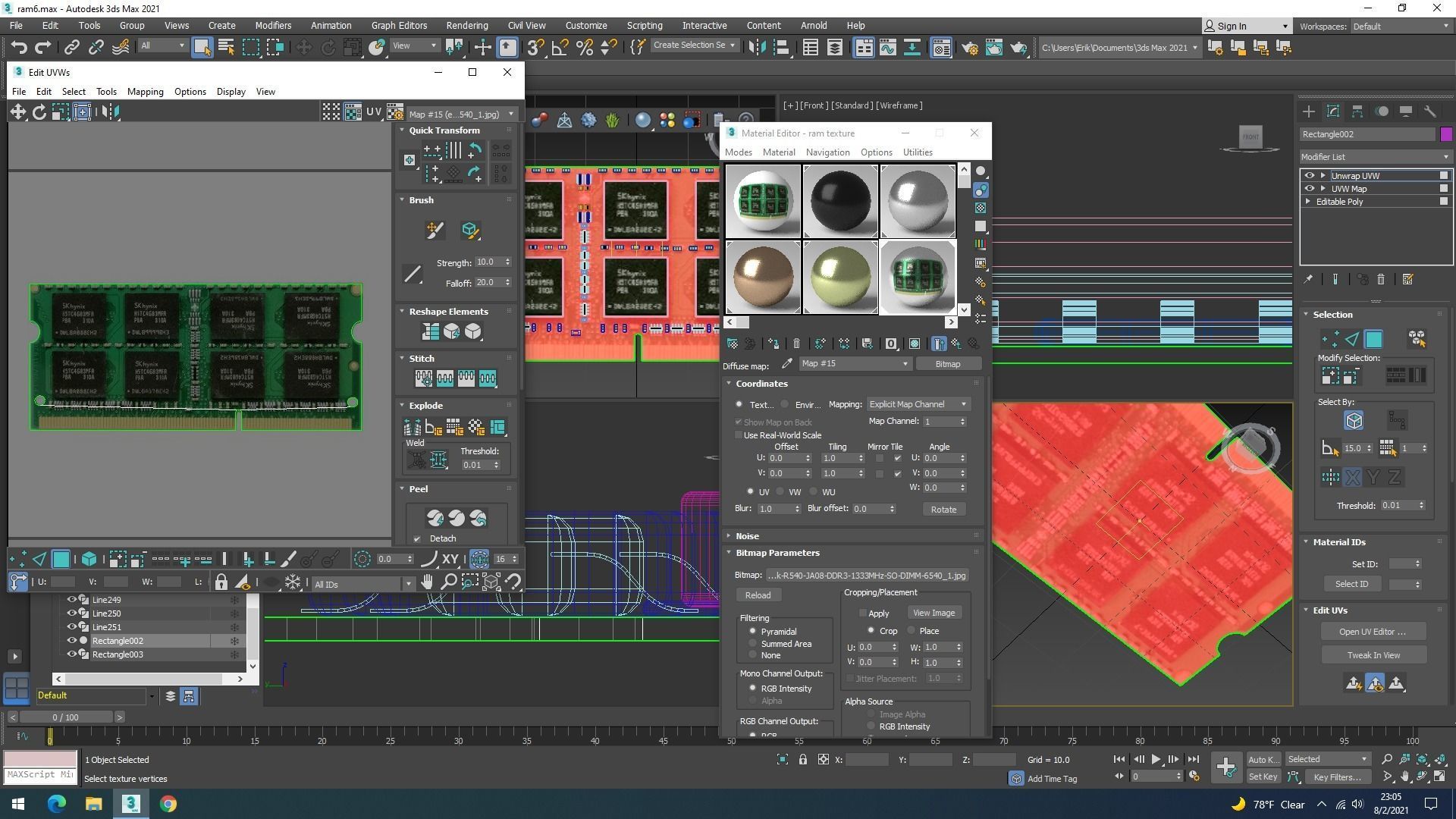Click the Polygon sub-object mode icon in Selection rollout
This screenshot has height=819, width=1456.
tap(1373, 339)
